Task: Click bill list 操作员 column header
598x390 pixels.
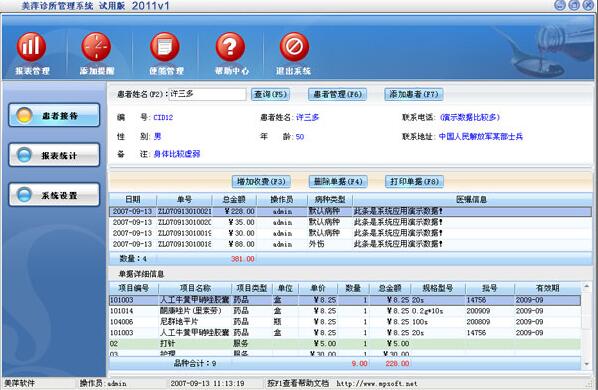Action: [282, 199]
